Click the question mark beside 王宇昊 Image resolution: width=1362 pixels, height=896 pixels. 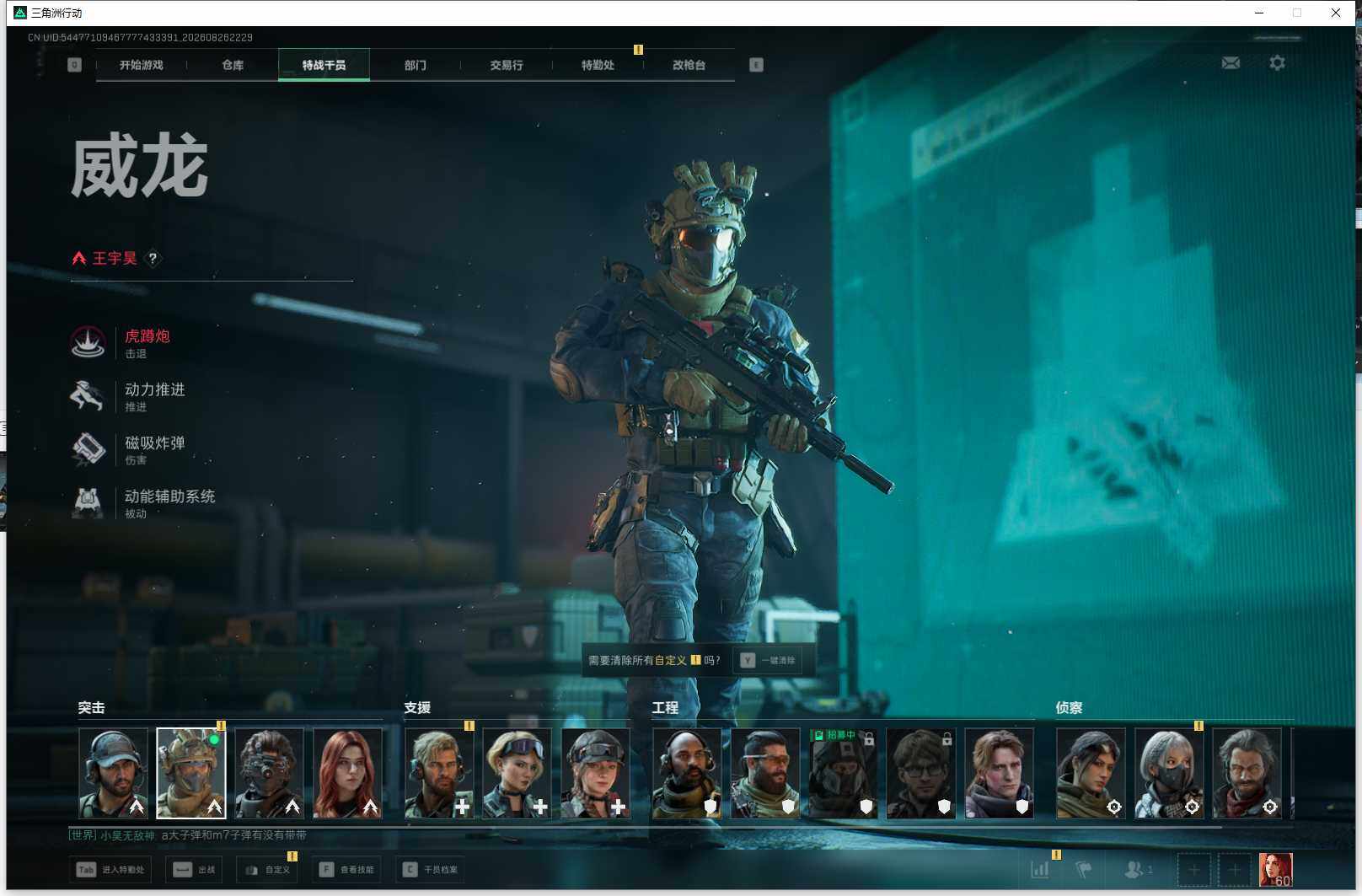coord(153,258)
